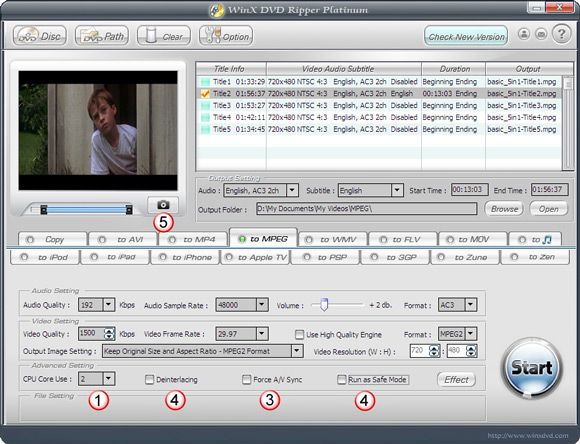
Task: Click the video width 720 stepper
Action: [434, 351]
